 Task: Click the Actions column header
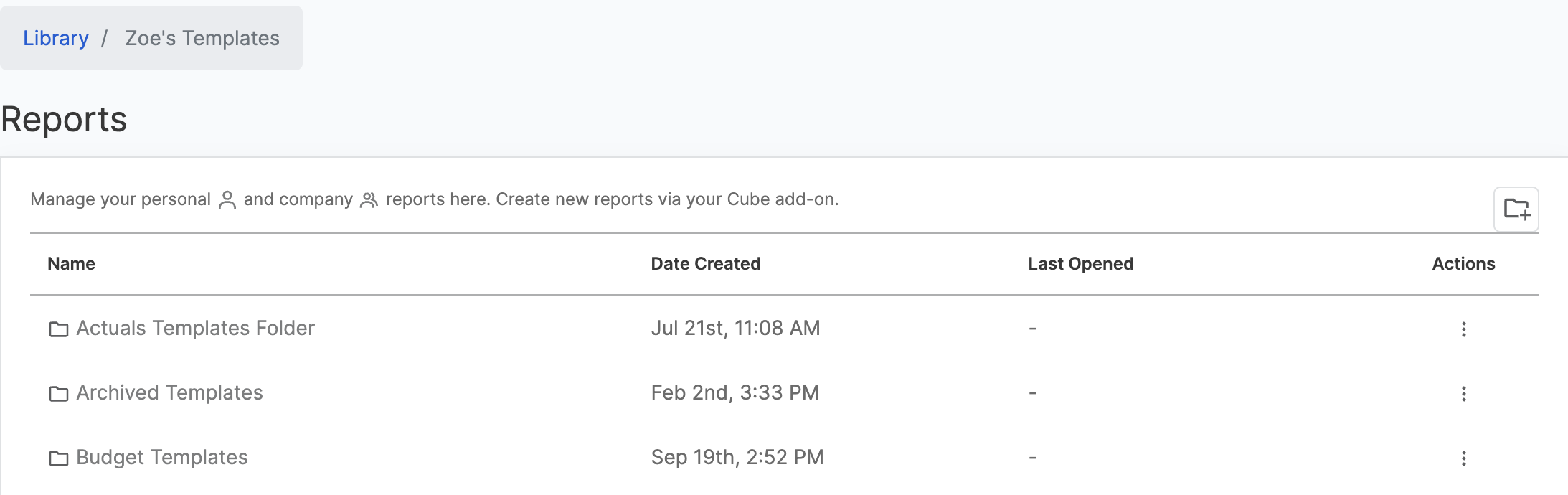1464,264
